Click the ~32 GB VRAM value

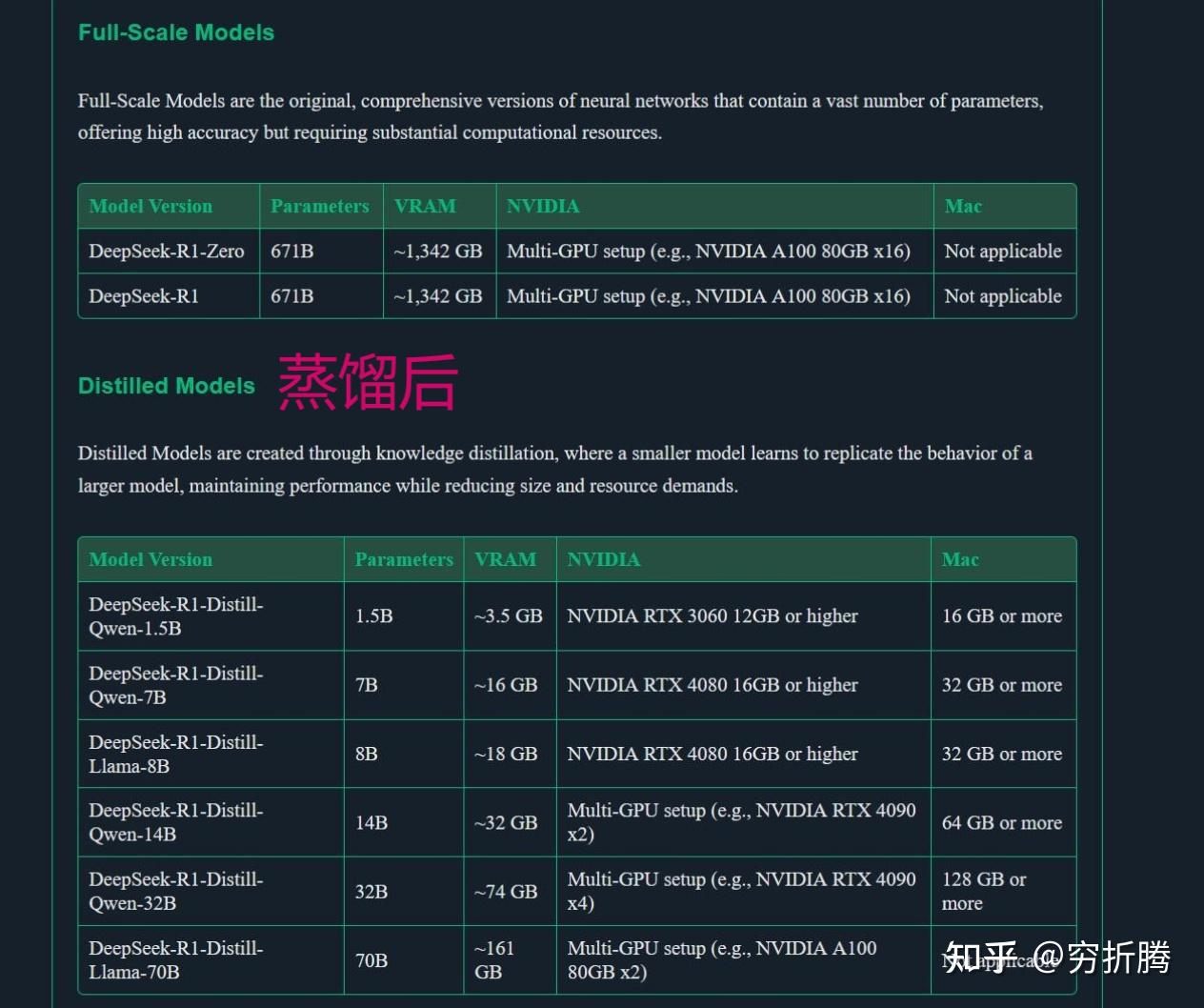coord(506,822)
